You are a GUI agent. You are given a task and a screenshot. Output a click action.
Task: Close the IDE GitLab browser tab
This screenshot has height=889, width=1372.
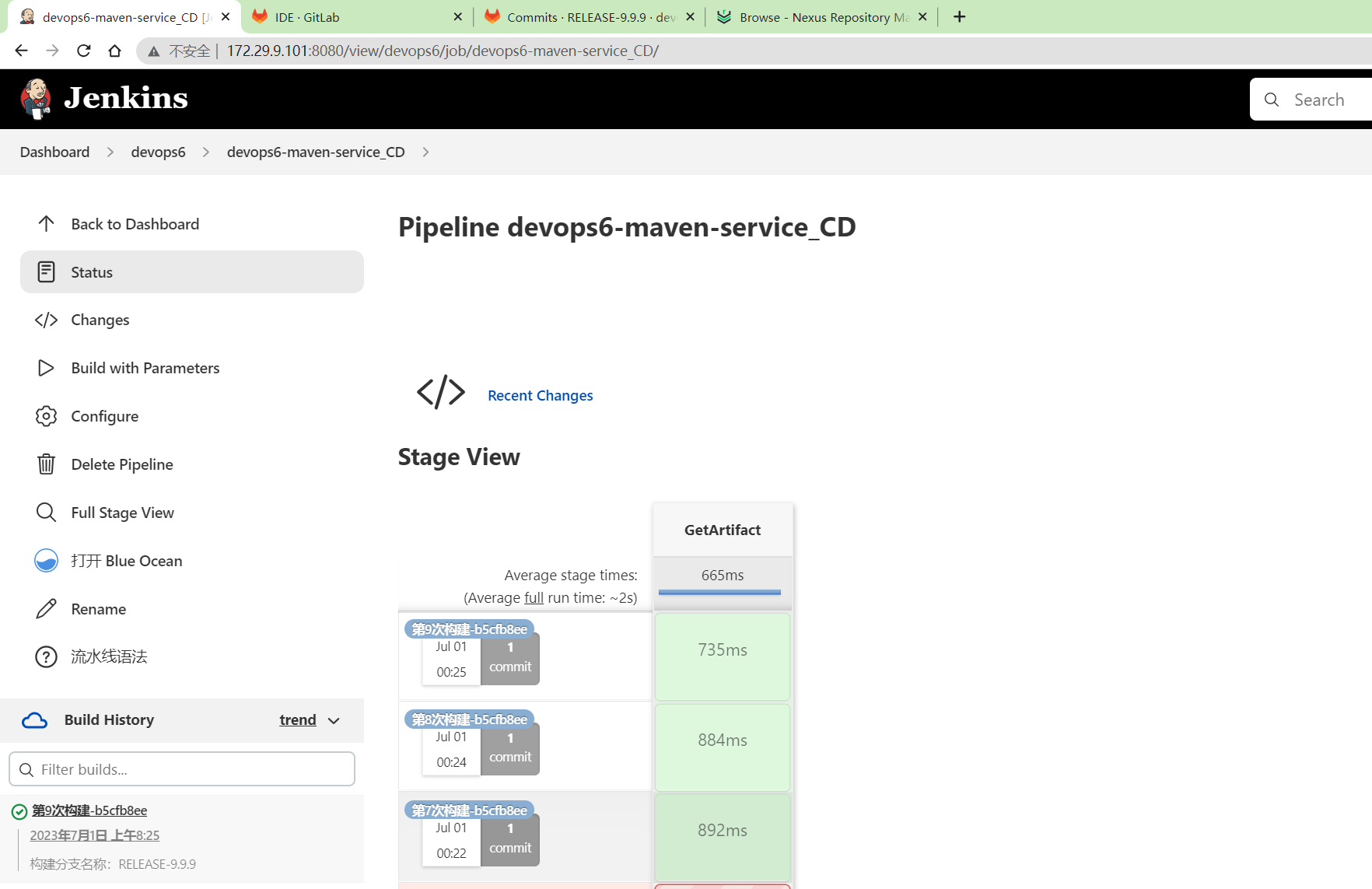coord(457,16)
